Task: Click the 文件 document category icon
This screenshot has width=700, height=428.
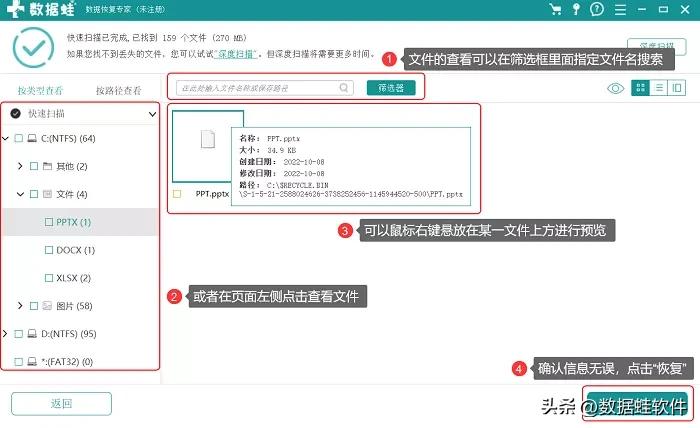Action: pos(47,194)
